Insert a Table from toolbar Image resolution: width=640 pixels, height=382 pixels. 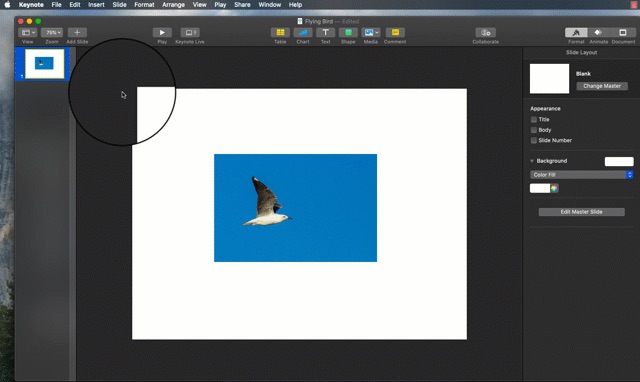[280, 33]
